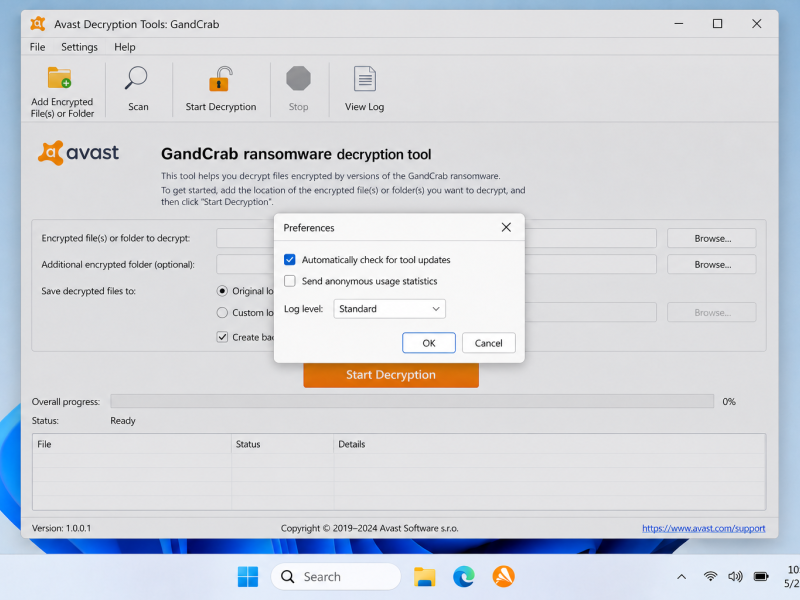This screenshot has width=800, height=600.
Task: Expand the Log level Standard dropdown
Action: pyautogui.click(x=389, y=309)
